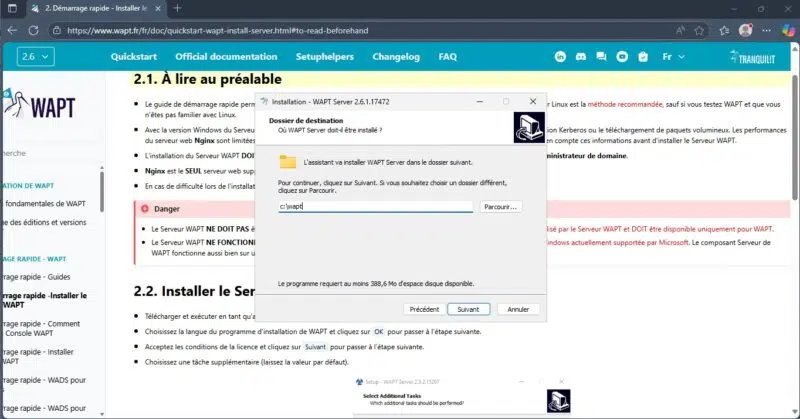Click the 2.1. À lire au préalable heading

pyautogui.click(x=208, y=79)
